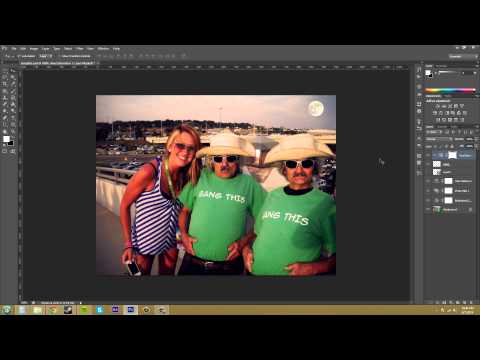Click the Photoshop taskbar icon
The image size is (480, 360).
click(x=131, y=310)
